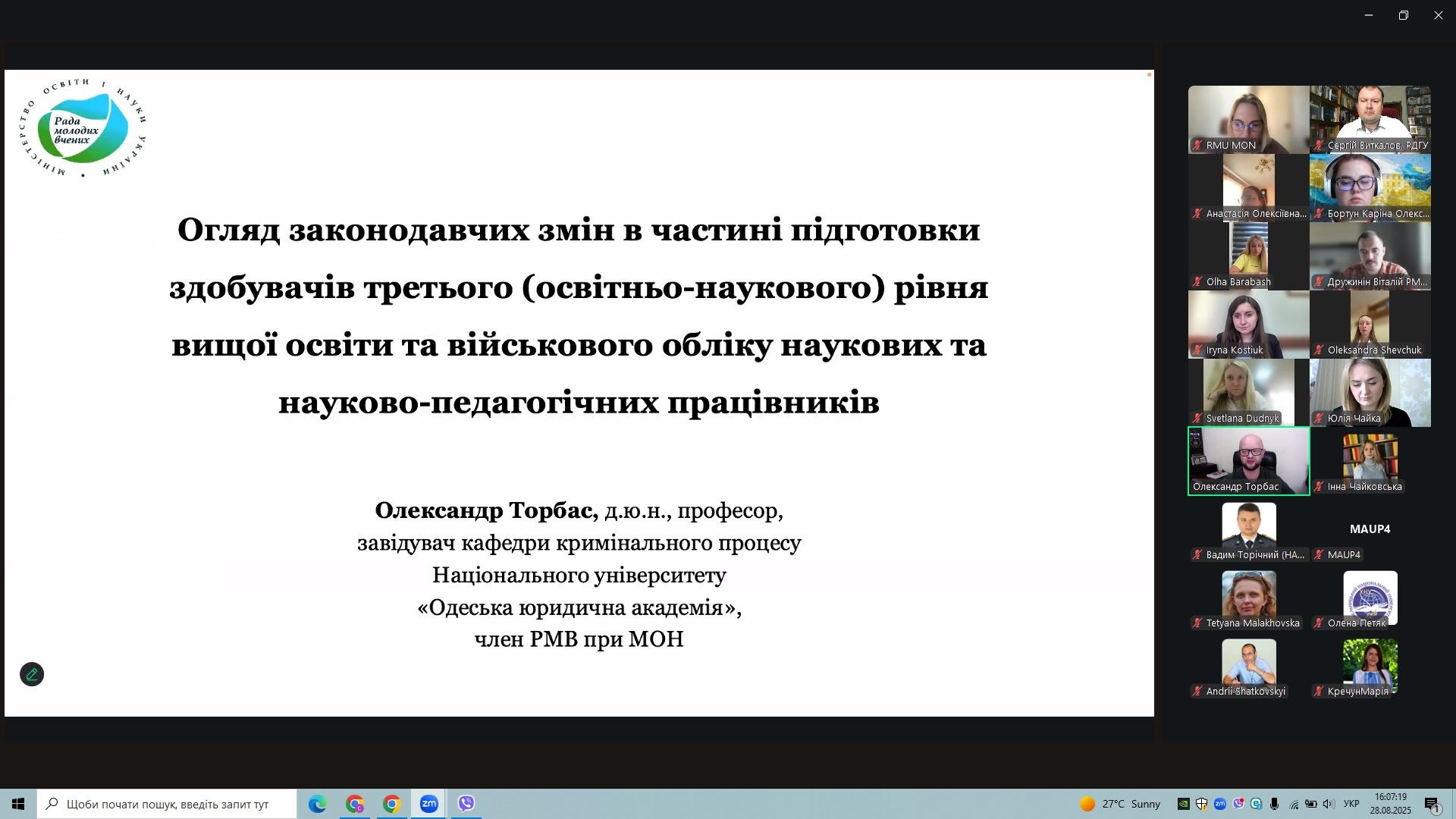Click the taskbar clock and date

click(x=1391, y=804)
